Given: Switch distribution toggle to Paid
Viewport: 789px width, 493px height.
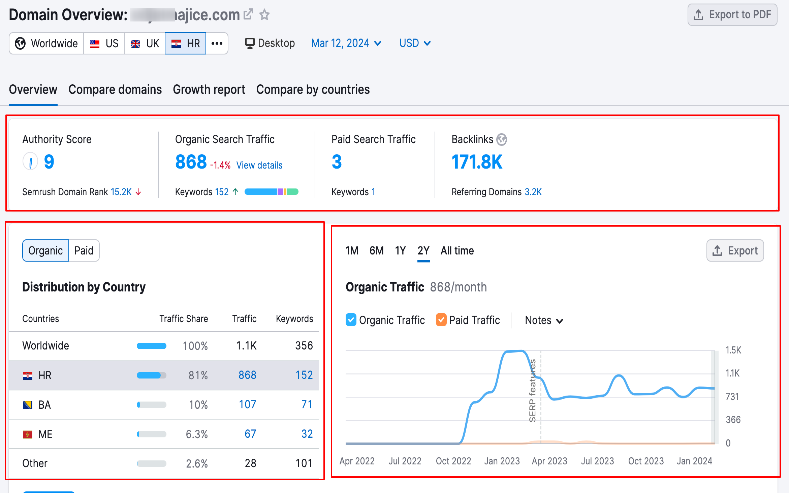Looking at the screenshot, I should click(84, 251).
